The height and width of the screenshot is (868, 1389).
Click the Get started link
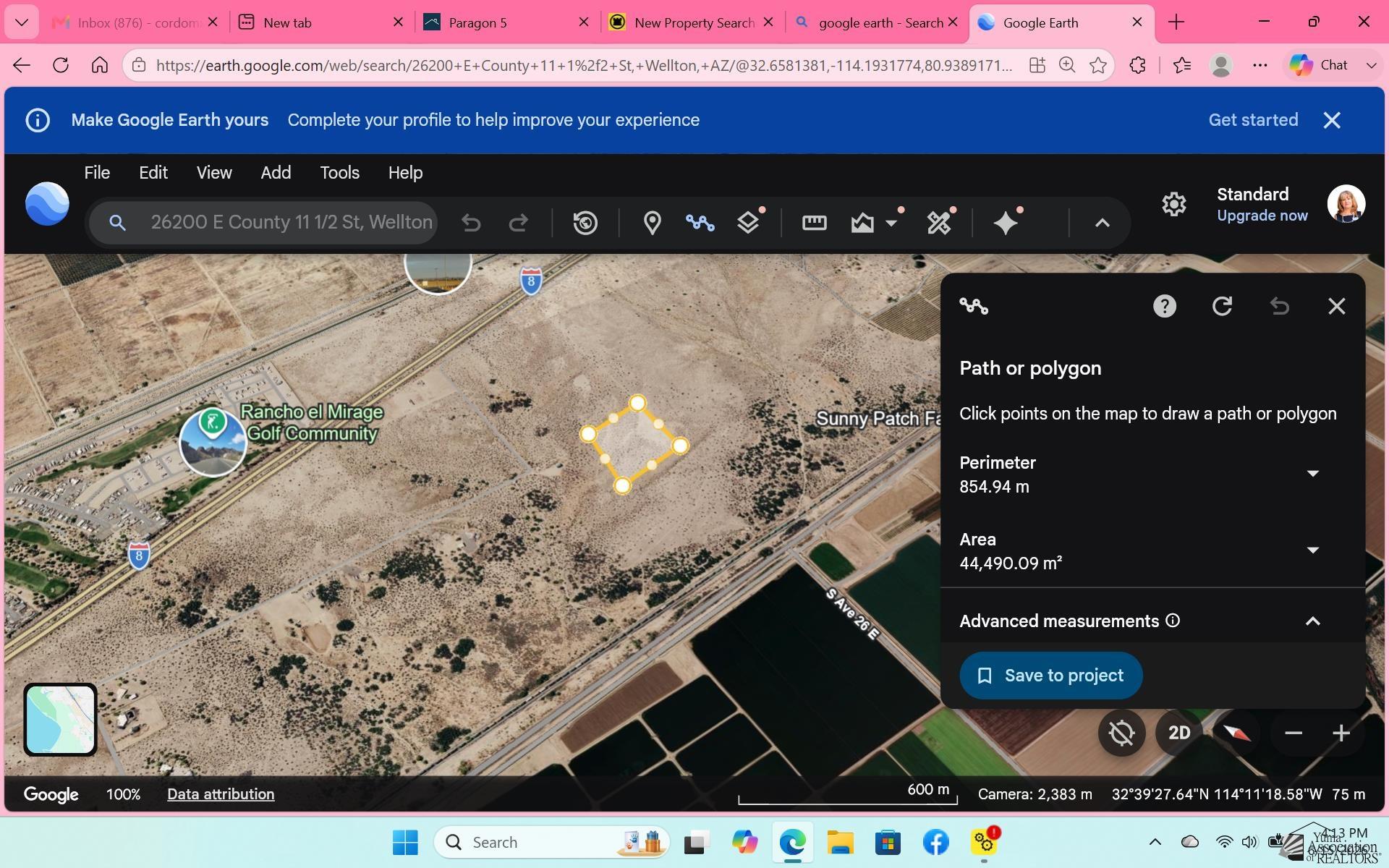[x=1253, y=120]
